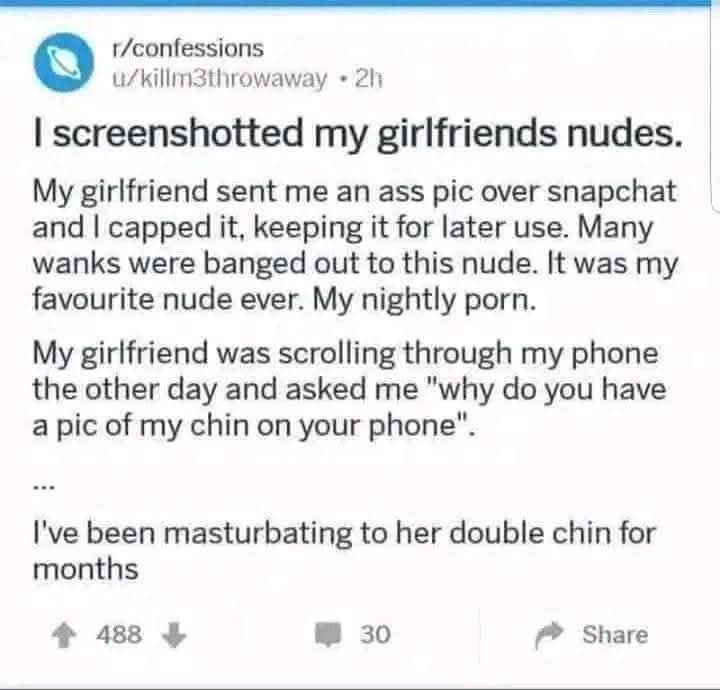Click the curved share arrow icon
The image size is (720, 690).
549,635
